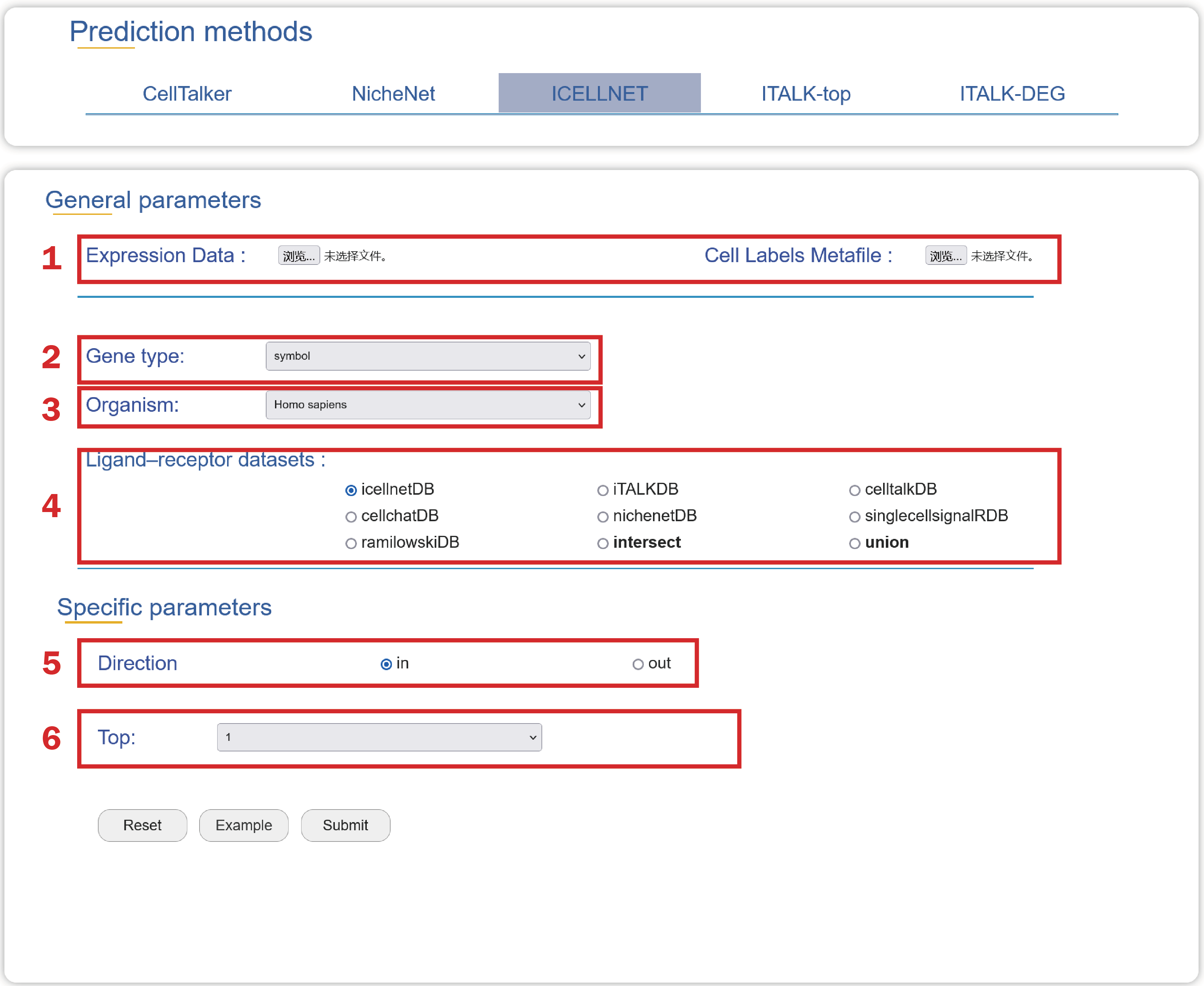Choose the intersect dataset option

coord(603,544)
